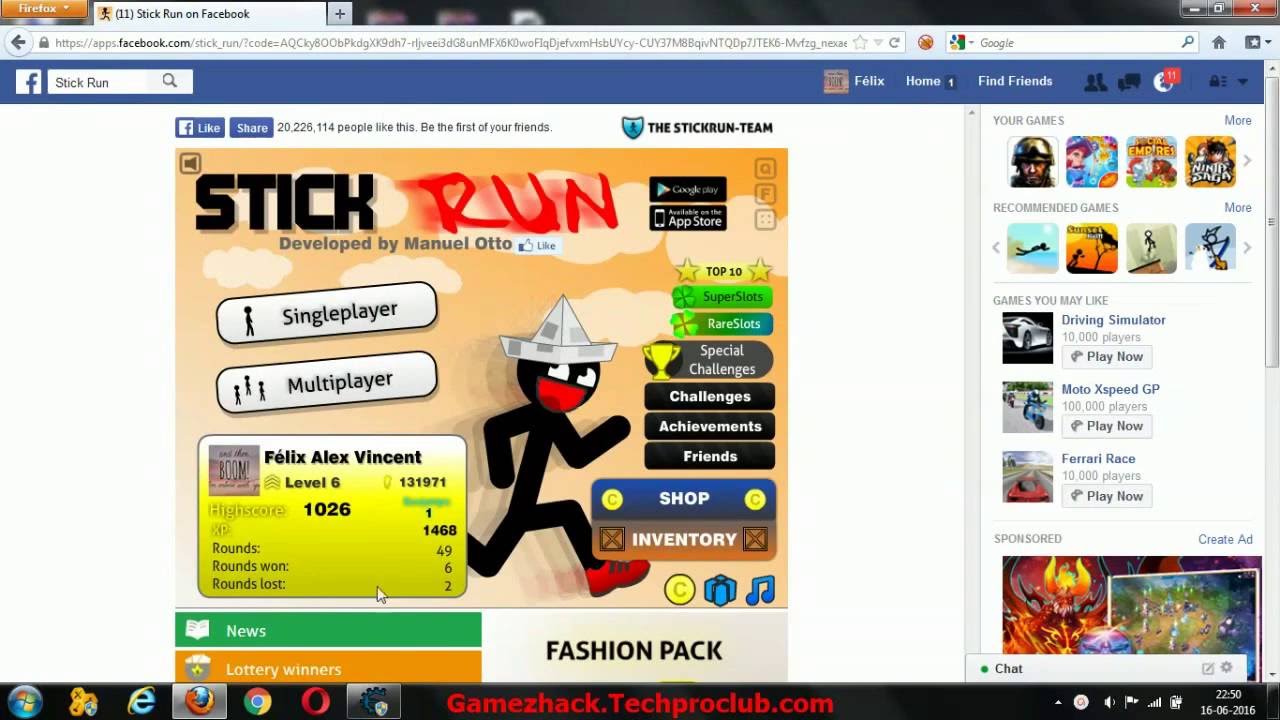This screenshot has width=1280, height=720.
Task: Open Firefox bookmarks menu button
Action: tap(1255, 43)
